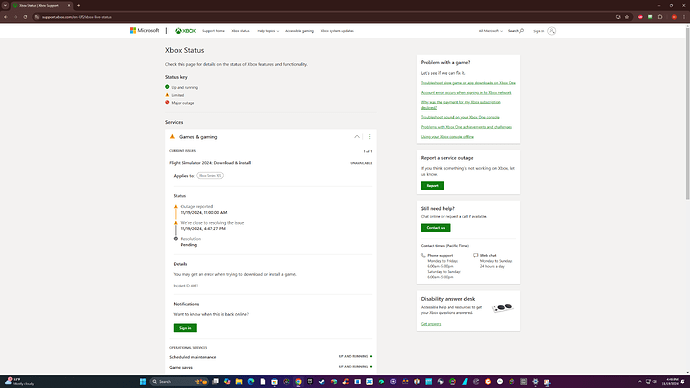Click the site info icon in address bar
690x388 pixels.
click(37, 17)
